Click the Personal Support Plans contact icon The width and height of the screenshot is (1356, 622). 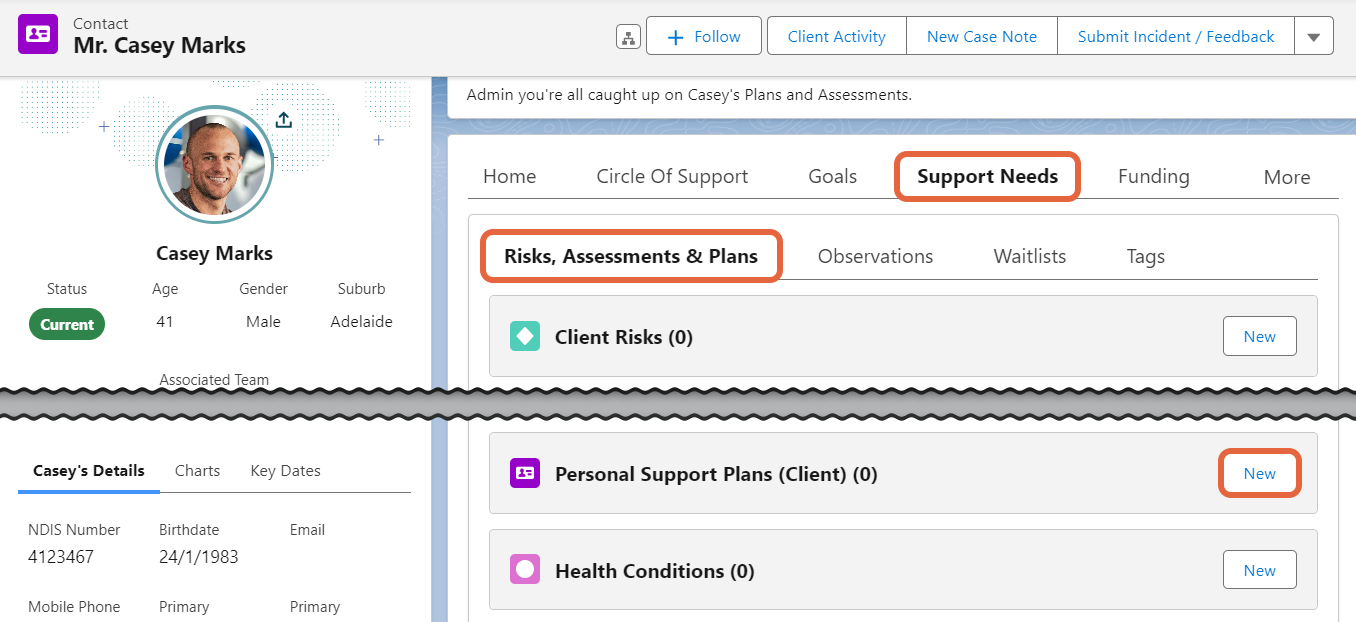pyautogui.click(x=524, y=473)
